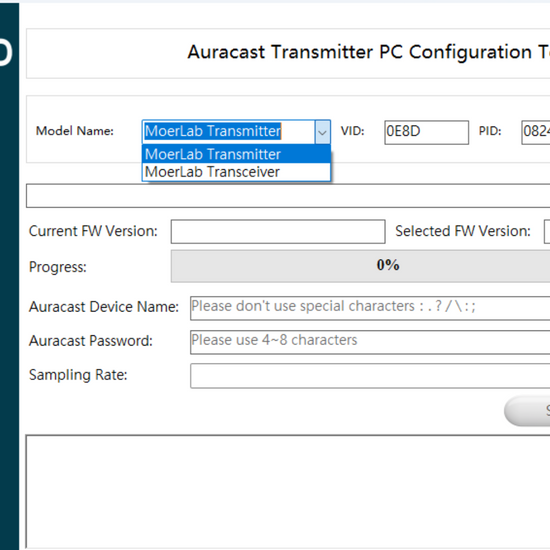Click the Sampling Rate label

(78, 375)
